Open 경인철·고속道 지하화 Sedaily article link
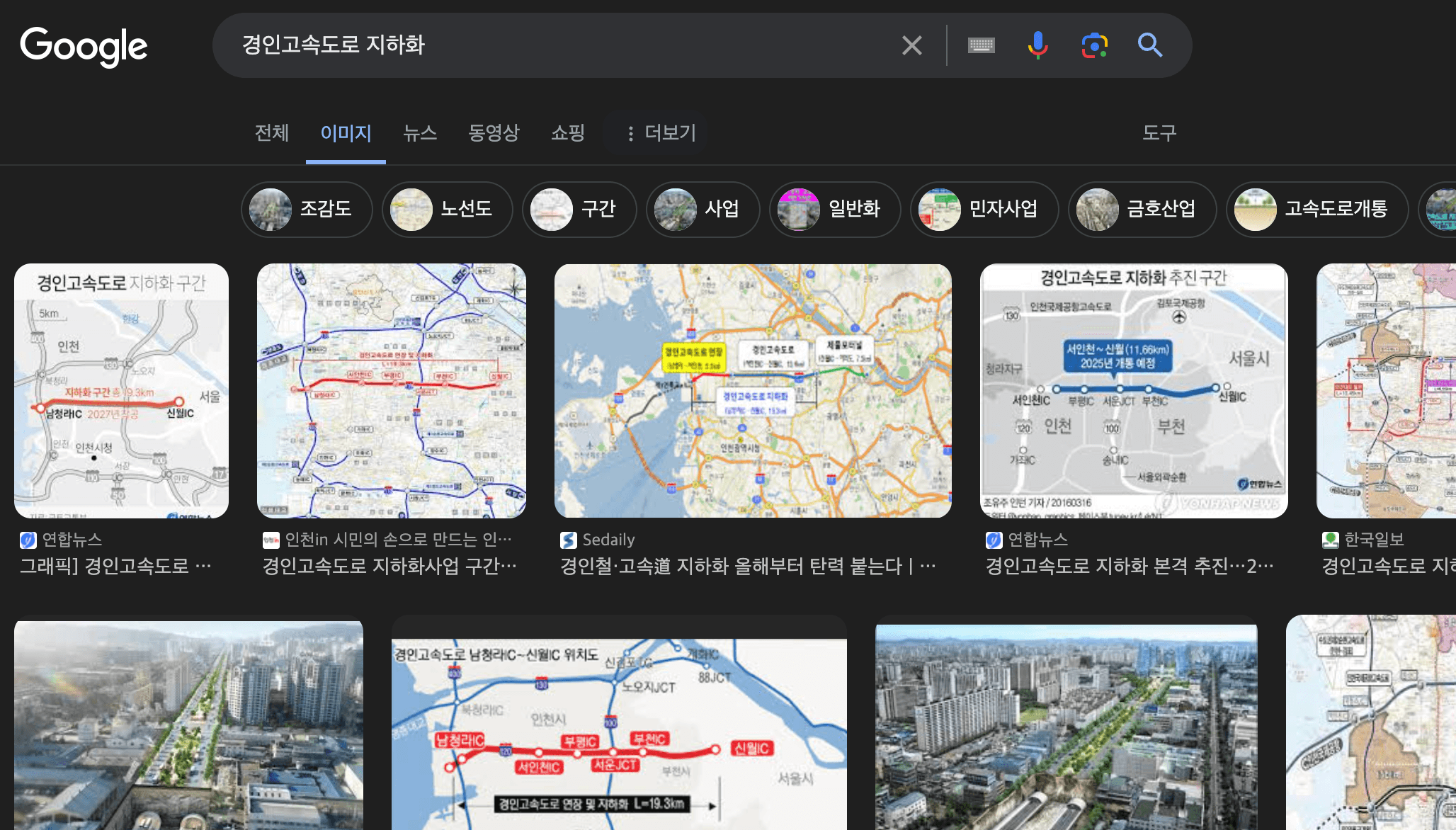This screenshot has height=830, width=1456. pos(747,566)
